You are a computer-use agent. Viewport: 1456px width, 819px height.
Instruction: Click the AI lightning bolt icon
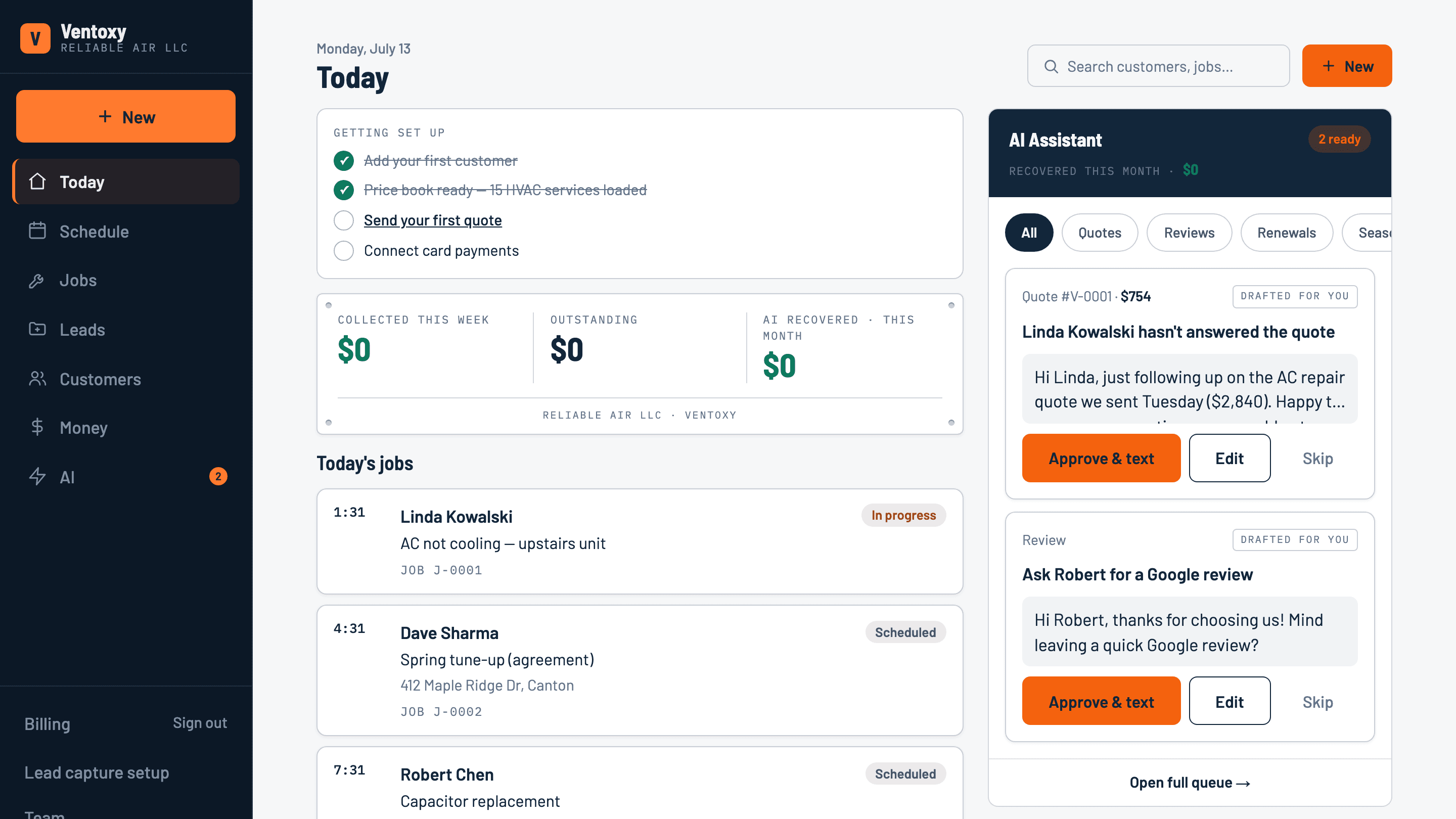click(37, 476)
